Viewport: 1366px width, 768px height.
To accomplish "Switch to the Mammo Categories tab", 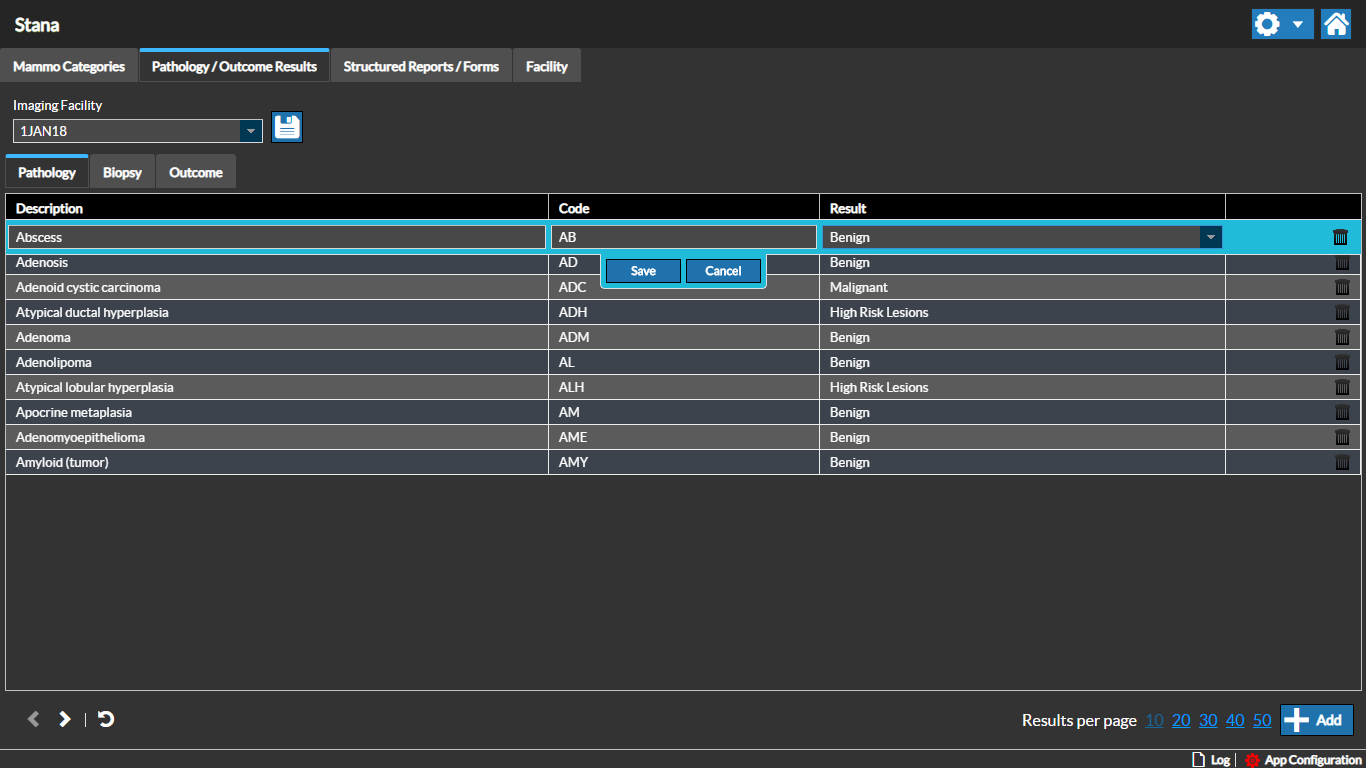I will coord(69,66).
